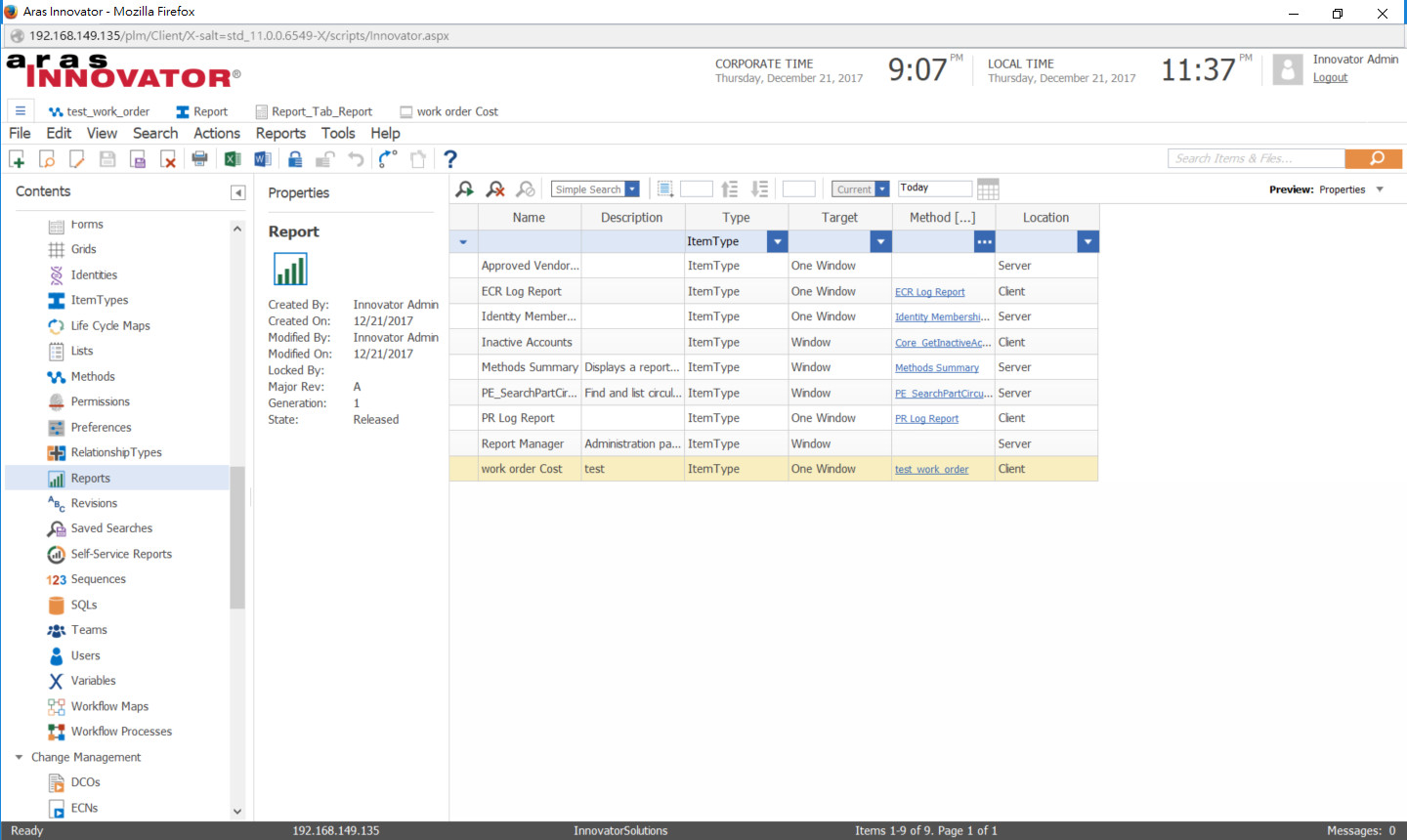Viewport: 1407px width, 840px height.
Task: Open the File menu
Action: (x=20, y=133)
